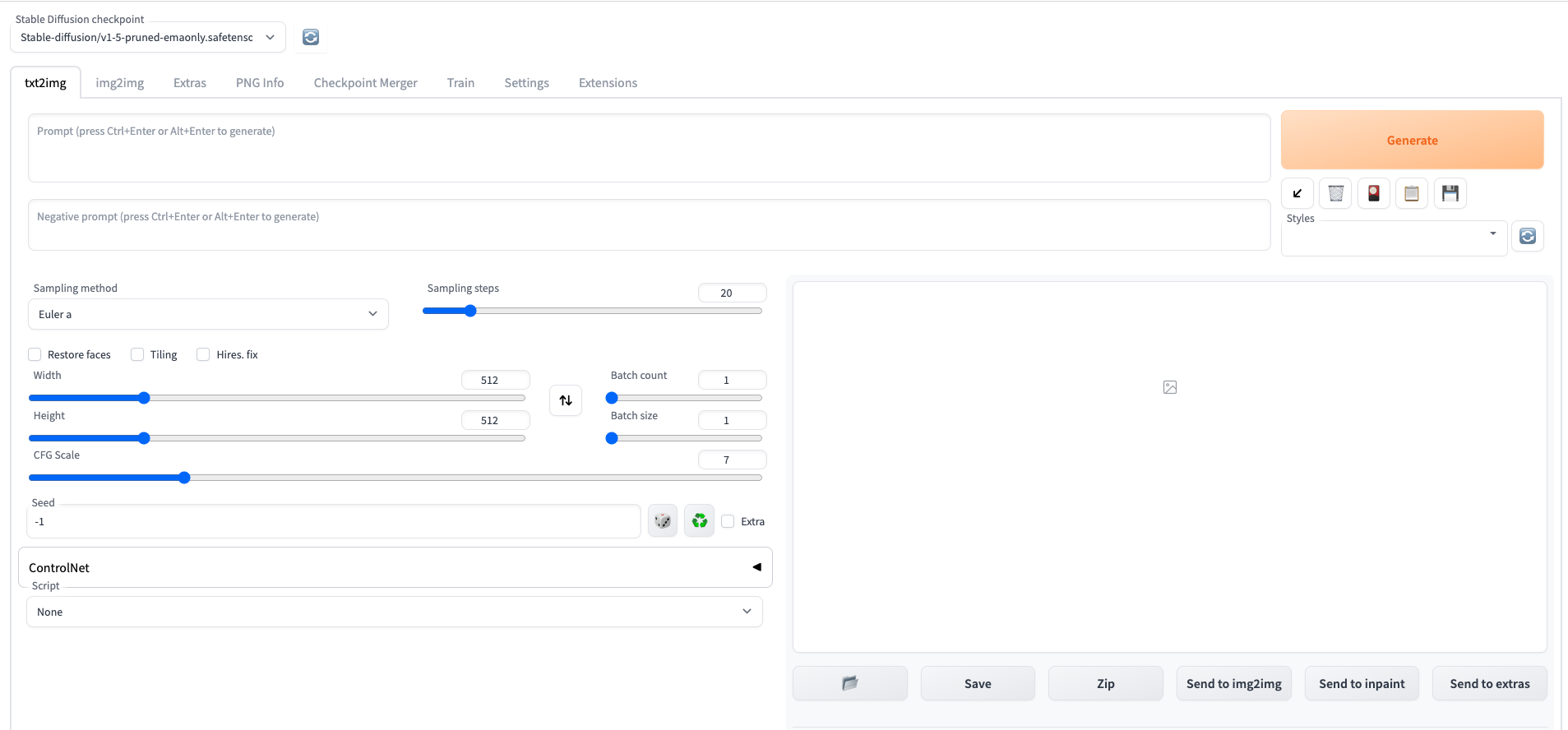Toggle the Tiling checkbox

point(137,354)
